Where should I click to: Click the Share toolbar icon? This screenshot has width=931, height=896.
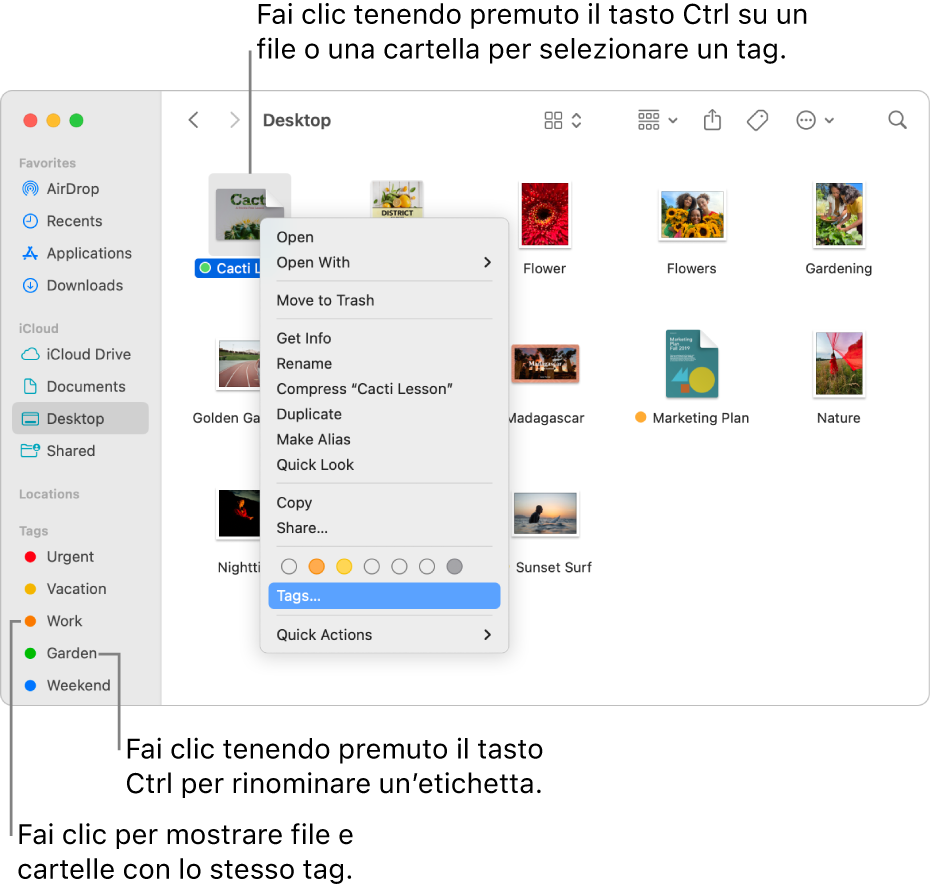click(712, 120)
